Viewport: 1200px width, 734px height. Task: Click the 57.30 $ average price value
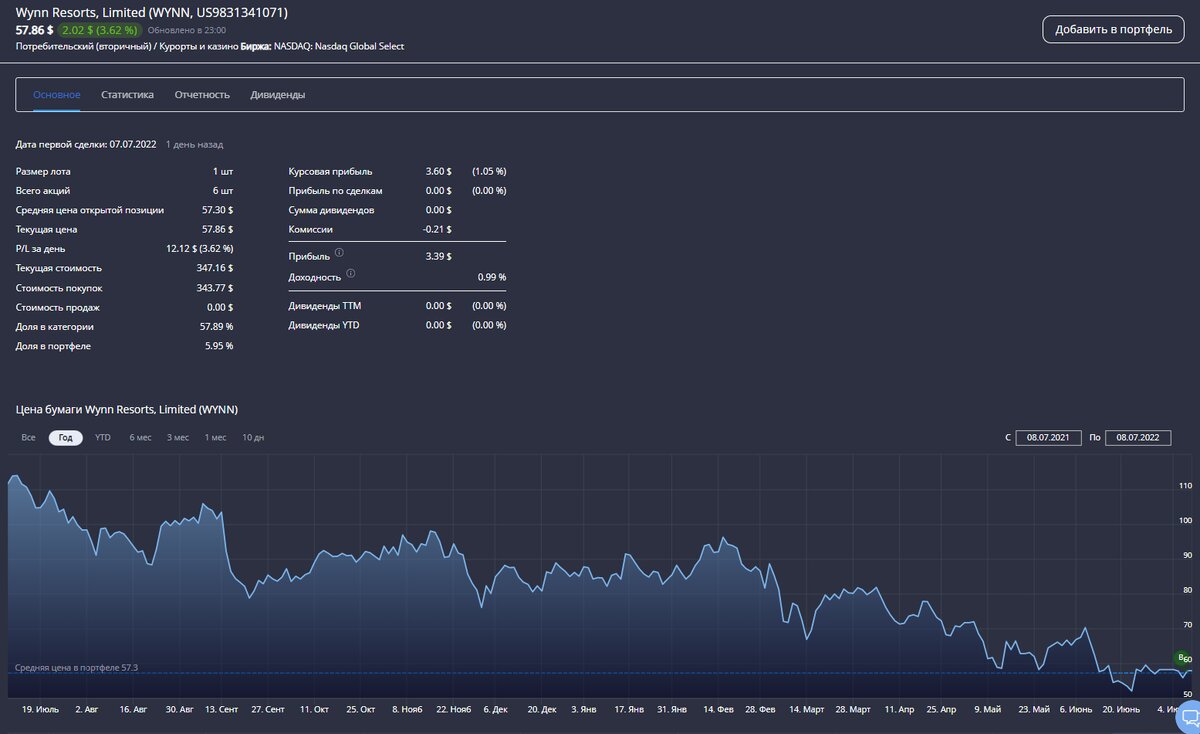(x=217, y=210)
